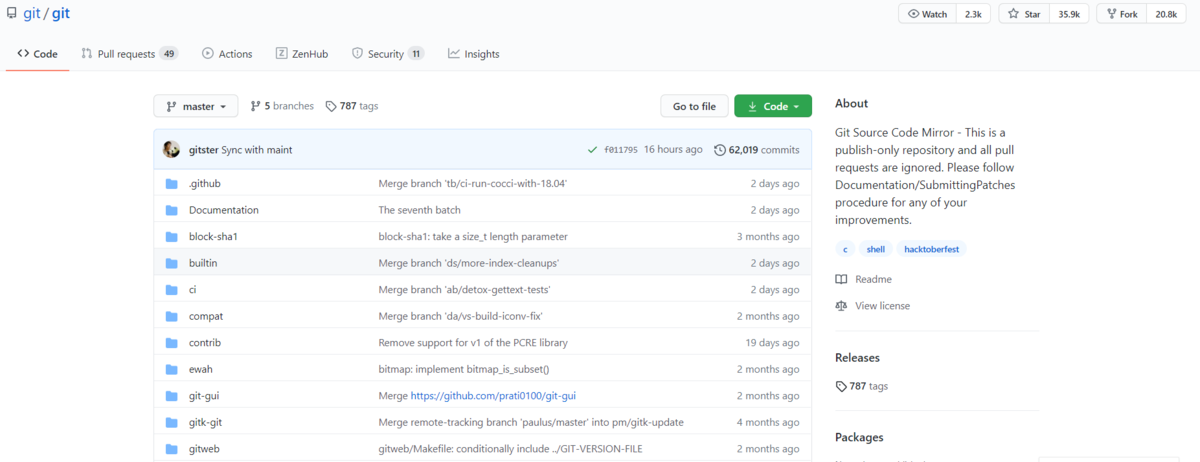Image resolution: width=1200 pixels, height=462 pixels.
Task: Open commit hash f011795
Action: pos(621,150)
